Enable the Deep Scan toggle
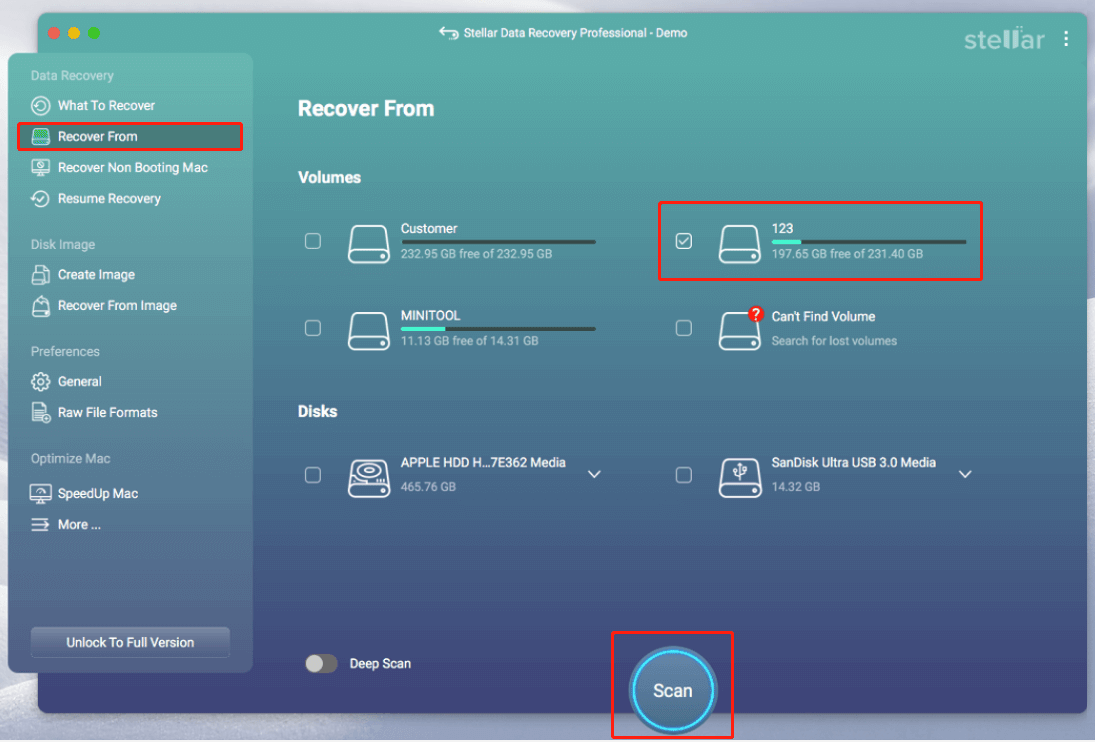Image resolution: width=1095 pixels, height=742 pixels. point(321,663)
